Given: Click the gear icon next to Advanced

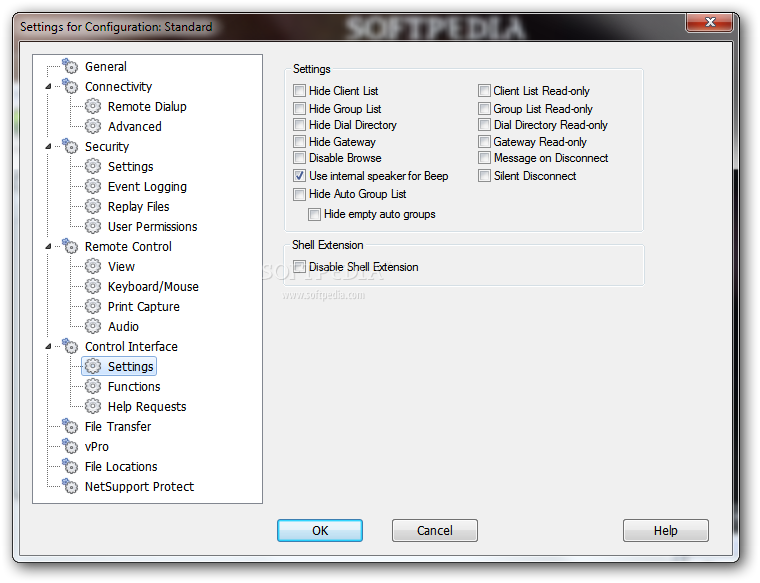Looking at the screenshot, I should [x=93, y=126].
